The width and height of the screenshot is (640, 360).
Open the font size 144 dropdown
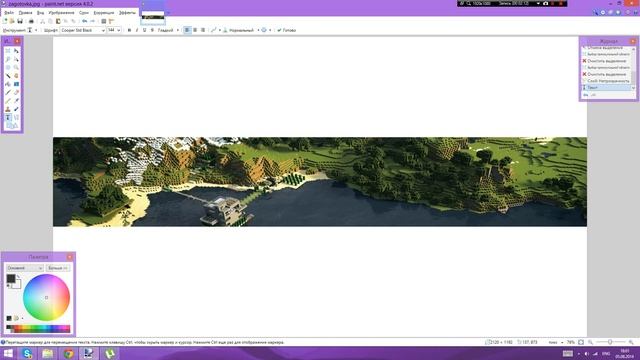click(114, 30)
